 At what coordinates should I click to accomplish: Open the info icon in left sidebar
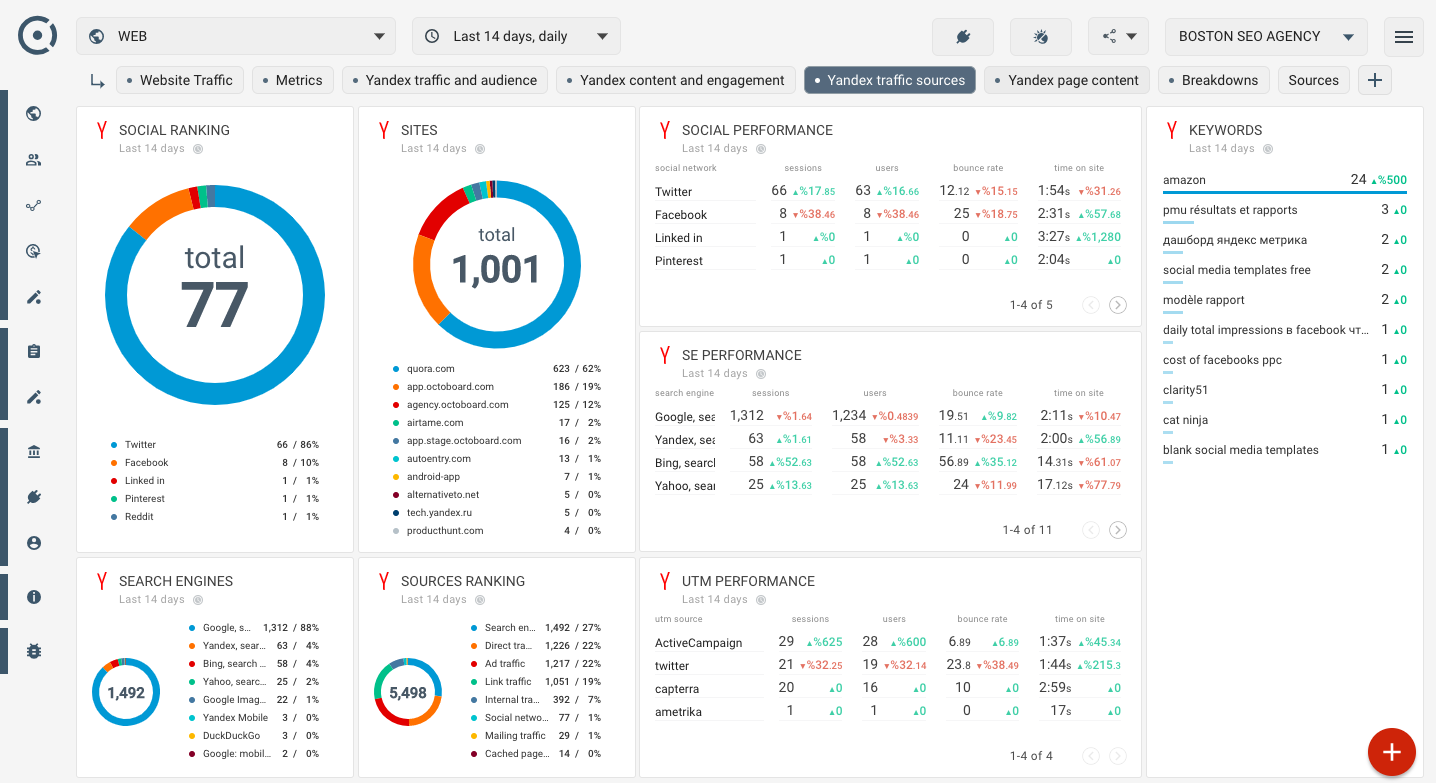coord(34,598)
